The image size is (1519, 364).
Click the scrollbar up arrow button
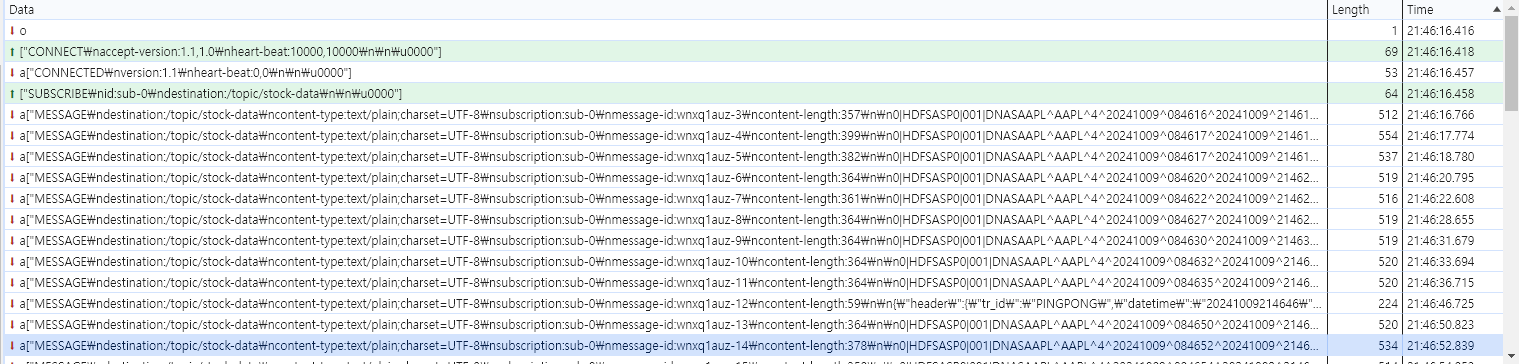click(x=1510, y=8)
